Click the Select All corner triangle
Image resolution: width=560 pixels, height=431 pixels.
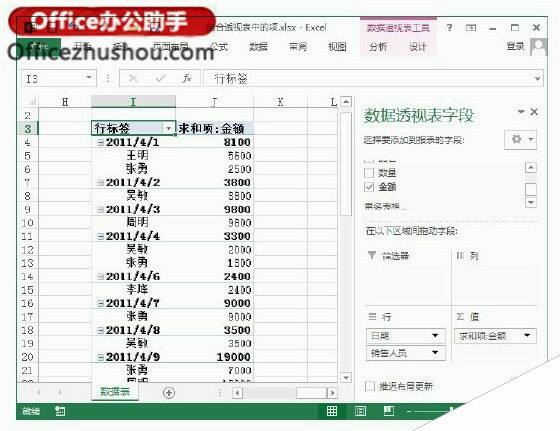point(32,102)
